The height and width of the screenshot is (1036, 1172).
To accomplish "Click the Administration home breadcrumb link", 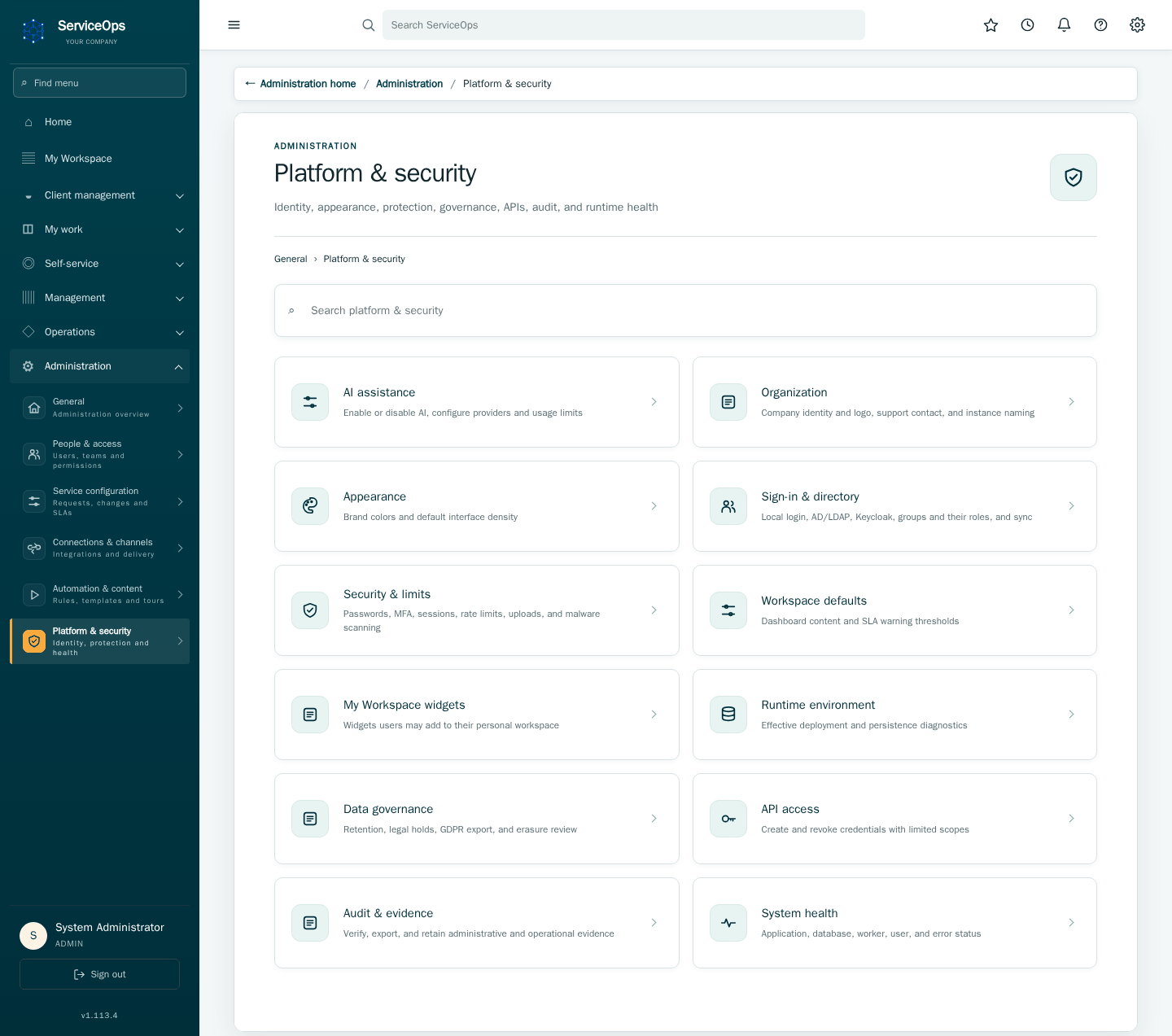I will (x=300, y=84).
